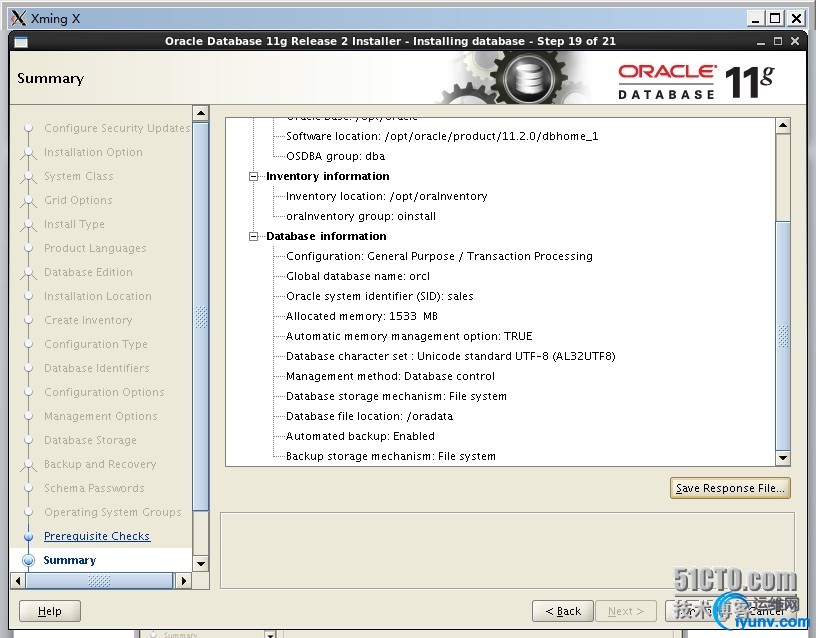Click the Grid Options step

click(x=78, y=200)
